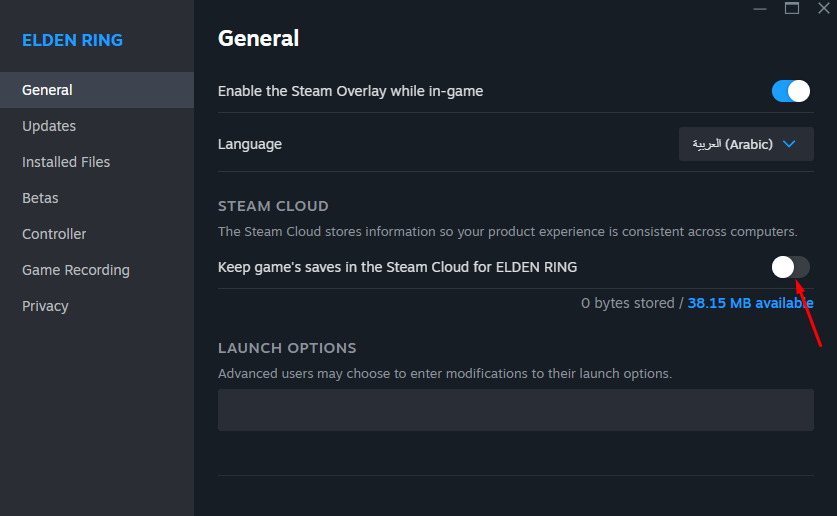Screen dimensions: 837x516
Task: Click the ELDEN RING title in sidebar
Action: tap(73, 41)
